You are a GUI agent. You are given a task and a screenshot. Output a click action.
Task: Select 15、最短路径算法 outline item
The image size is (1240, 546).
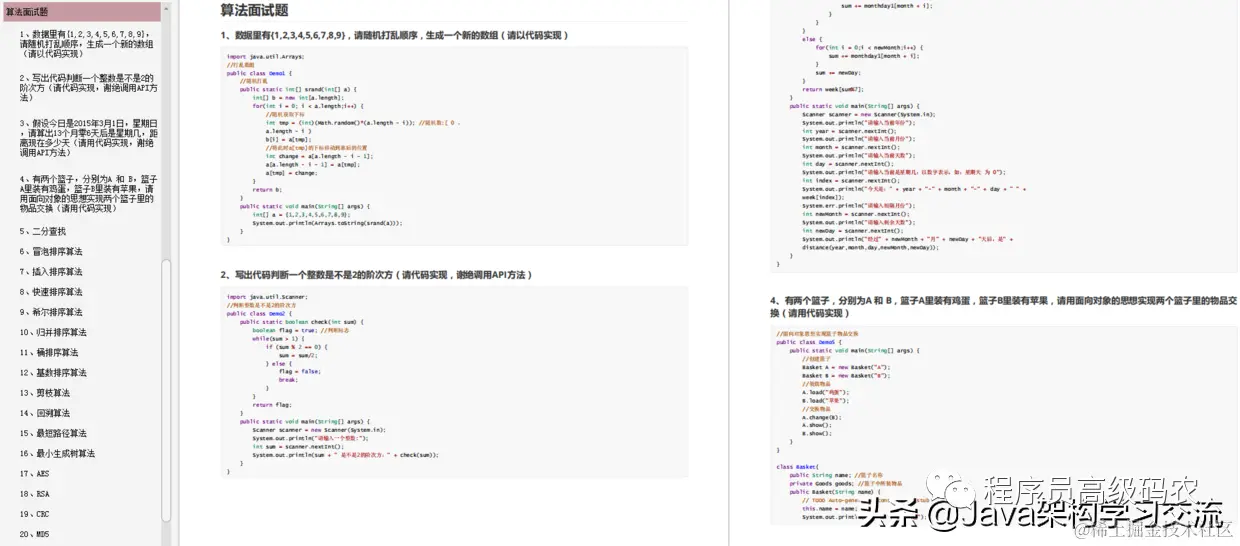[56, 433]
